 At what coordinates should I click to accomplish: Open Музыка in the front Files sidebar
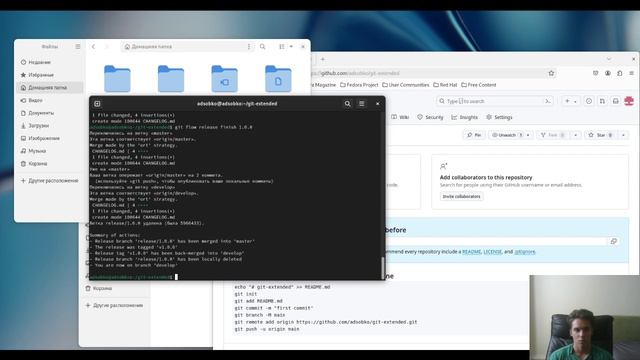[50, 151]
